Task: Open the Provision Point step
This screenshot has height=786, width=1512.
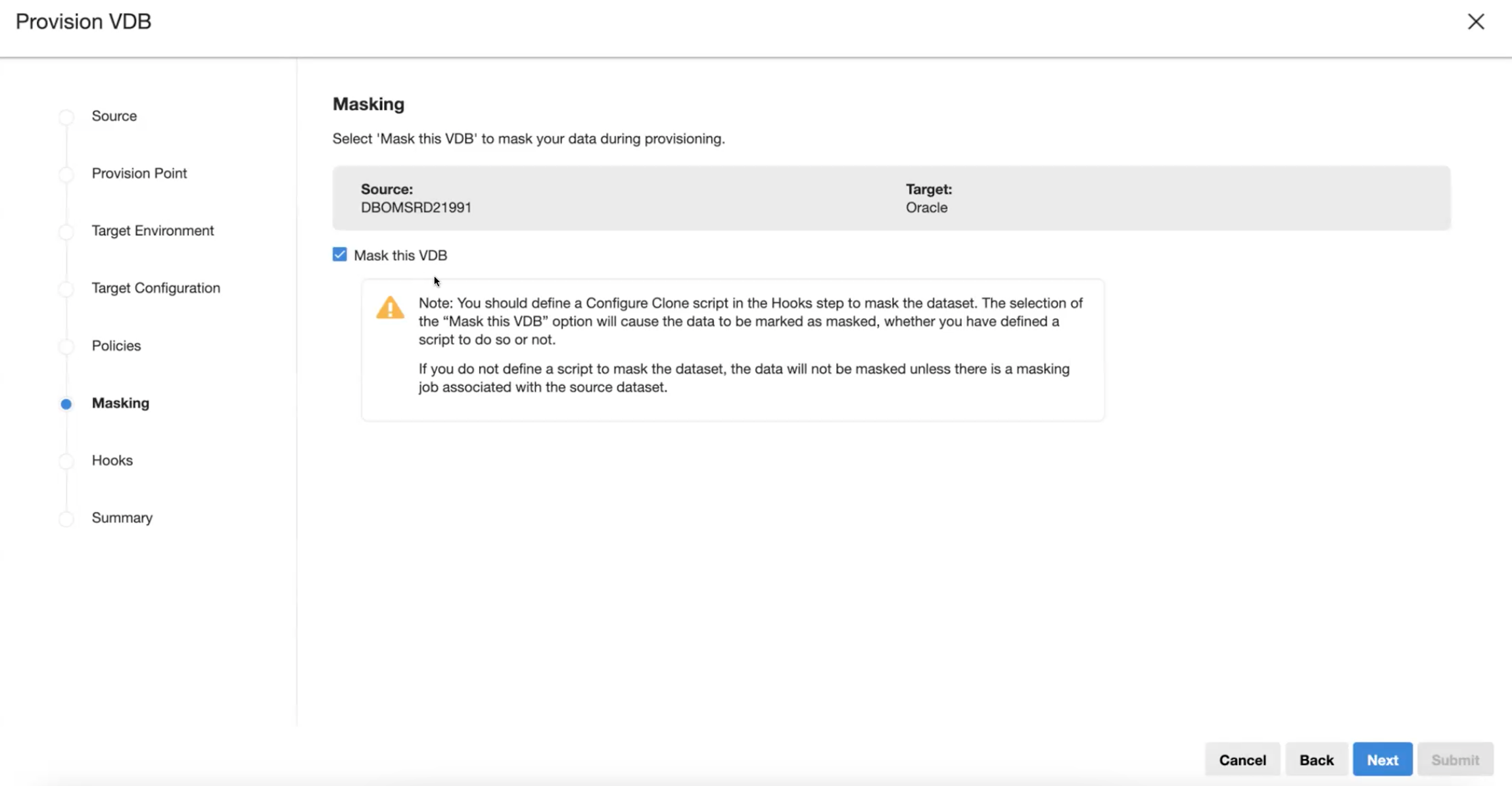Action: pos(139,173)
